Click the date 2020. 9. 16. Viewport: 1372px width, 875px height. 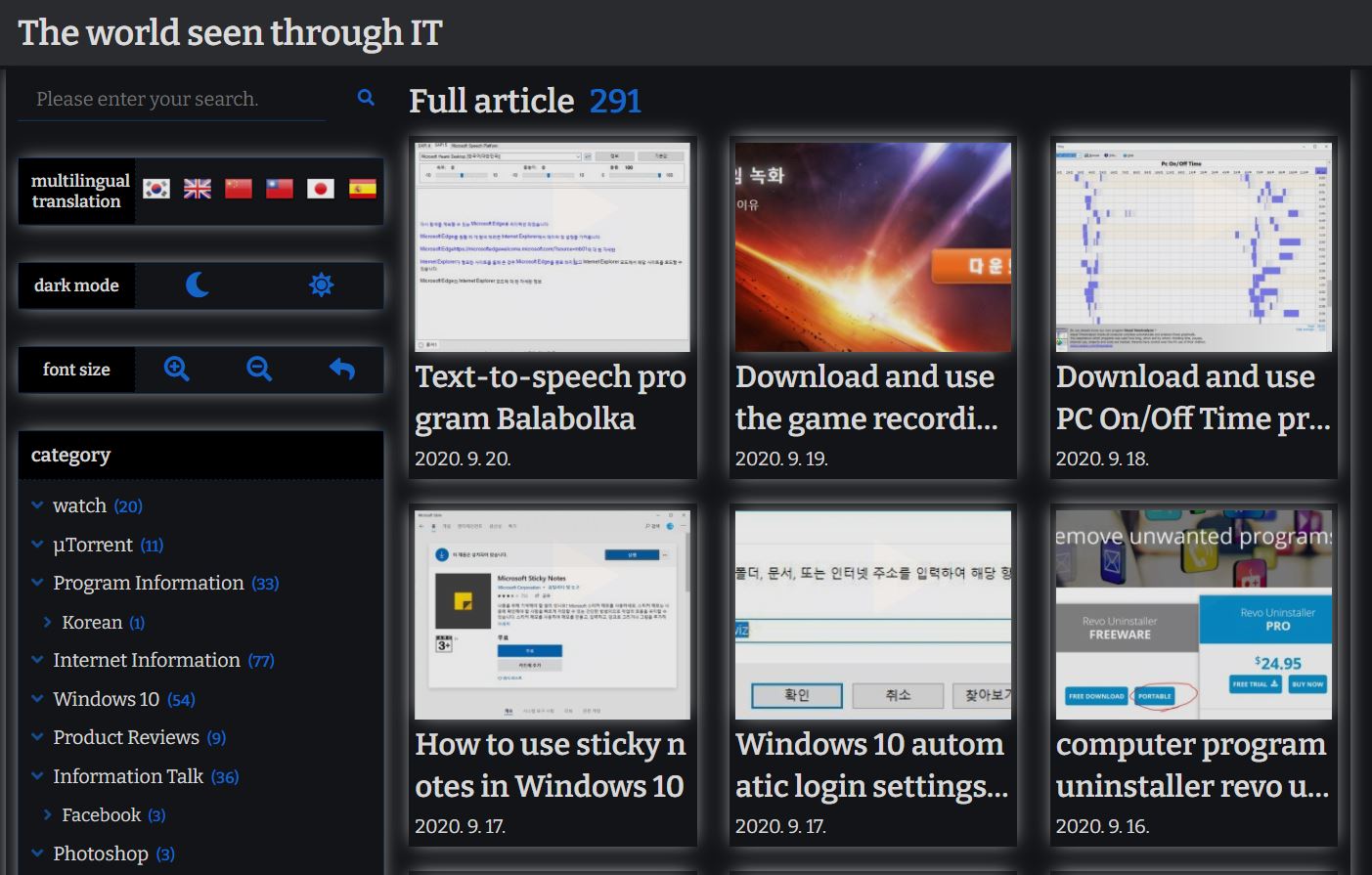pyautogui.click(x=1102, y=826)
